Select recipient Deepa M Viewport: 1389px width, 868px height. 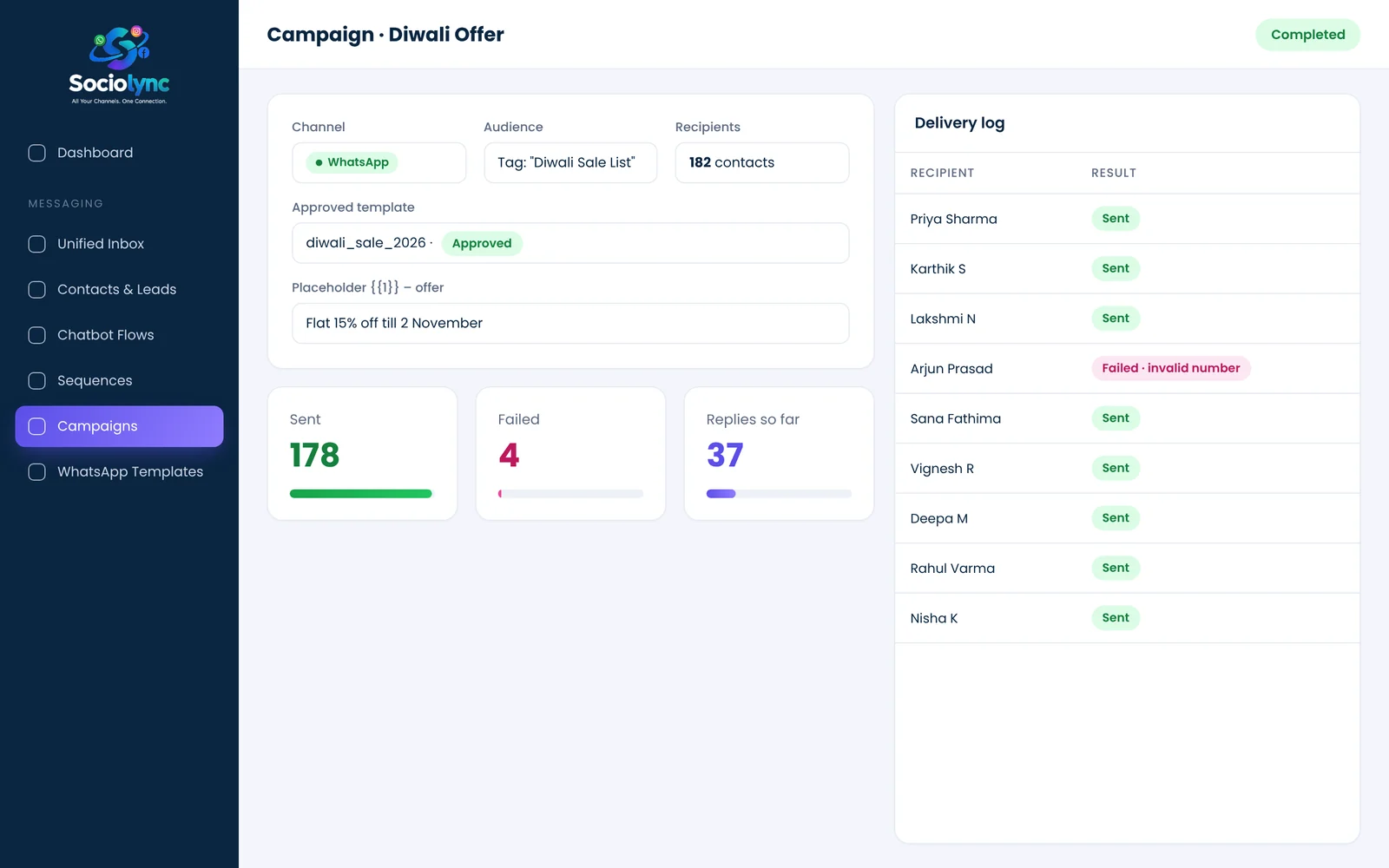pos(938,518)
